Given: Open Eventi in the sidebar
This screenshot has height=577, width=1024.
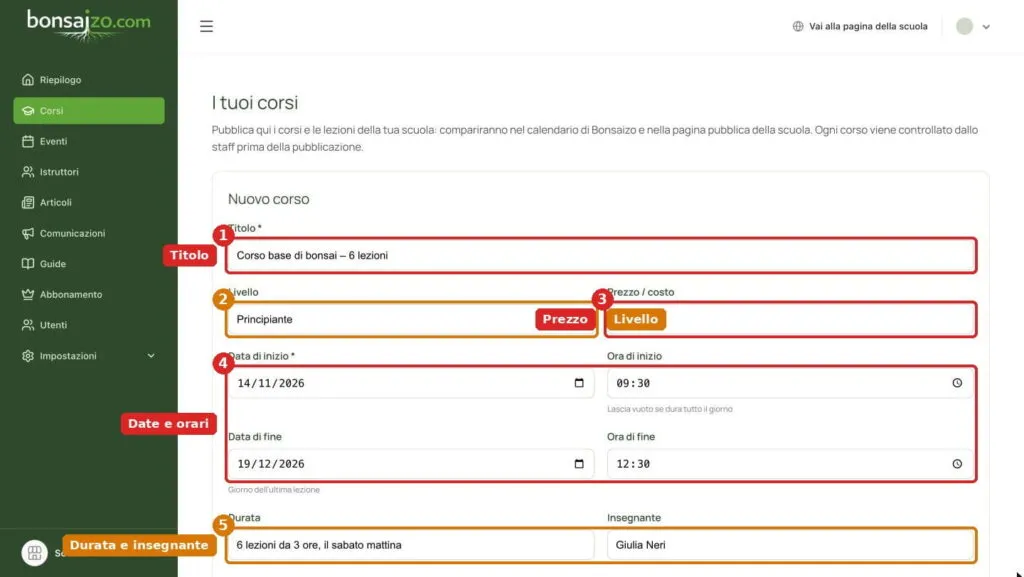Looking at the screenshot, I should (x=89, y=141).
